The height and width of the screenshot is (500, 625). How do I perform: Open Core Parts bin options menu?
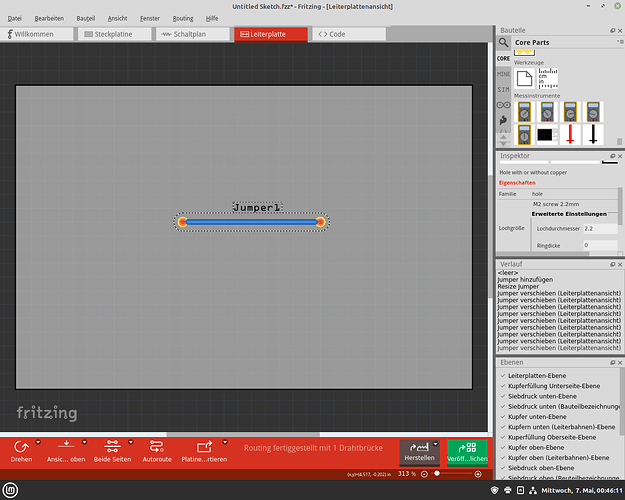tap(620, 41)
